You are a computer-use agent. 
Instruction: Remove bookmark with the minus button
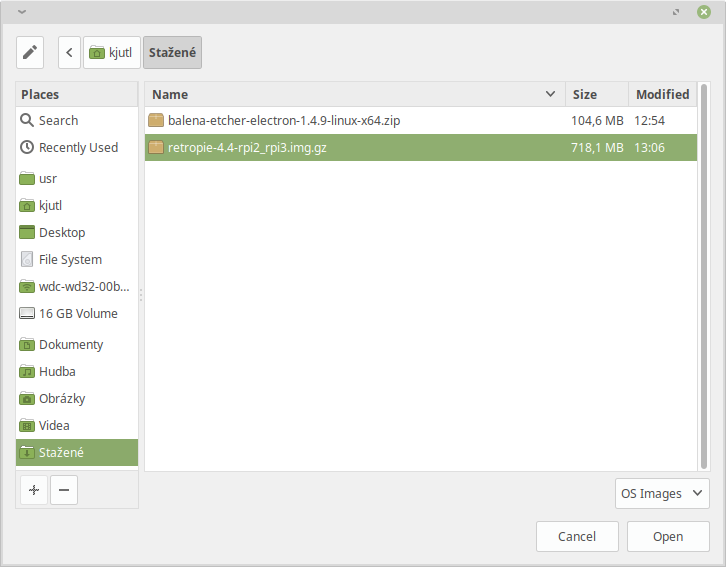pyautogui.click(x=64, y=490)
